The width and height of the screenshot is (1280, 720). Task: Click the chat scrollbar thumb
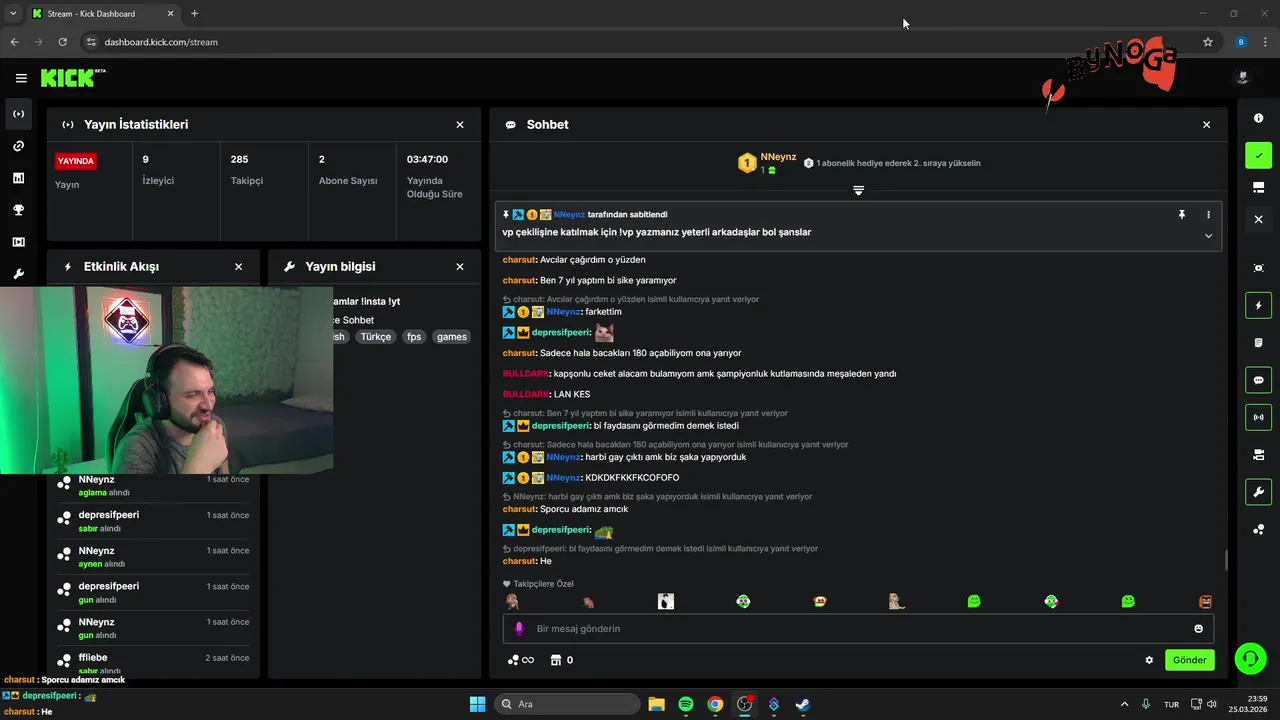point(1227,560)
